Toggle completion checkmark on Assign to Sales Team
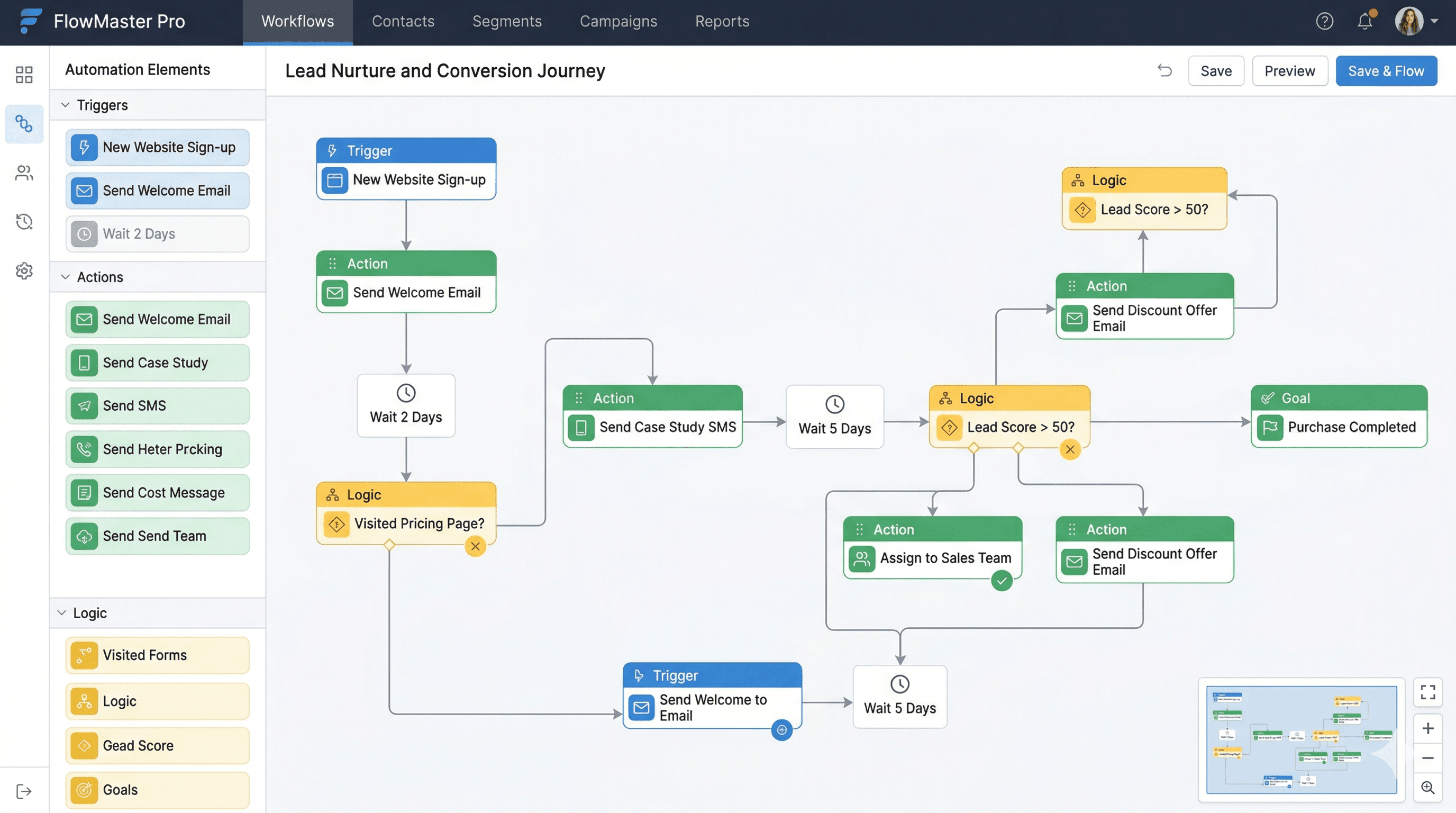Screen dimensions: 1456x813 1002,581
